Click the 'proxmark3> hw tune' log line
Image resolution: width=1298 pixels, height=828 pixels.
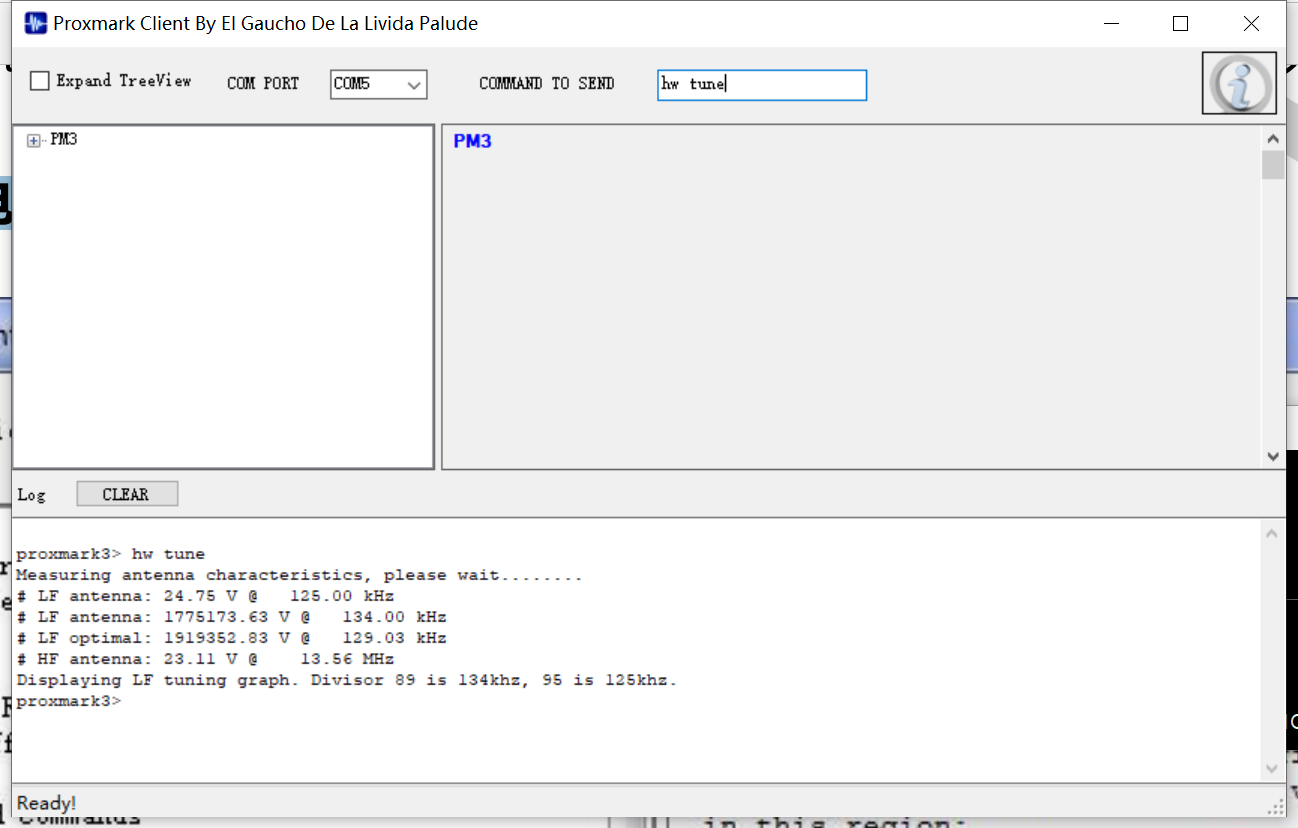pyautogui.click(x=110, y=554)
